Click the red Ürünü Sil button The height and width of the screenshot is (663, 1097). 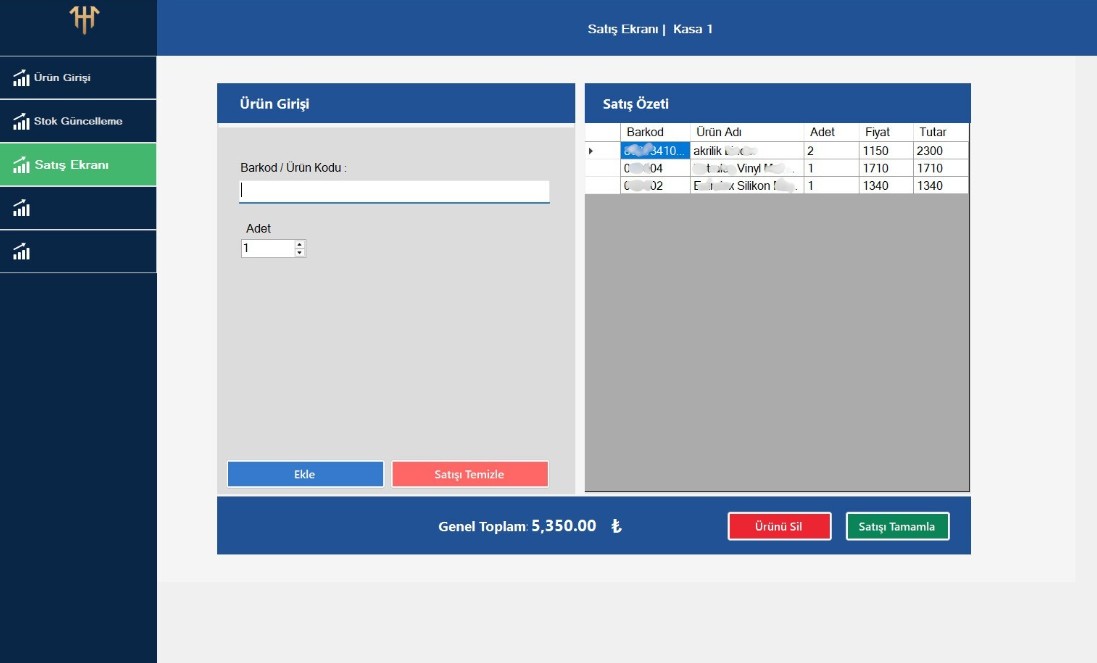pos(779,527)
